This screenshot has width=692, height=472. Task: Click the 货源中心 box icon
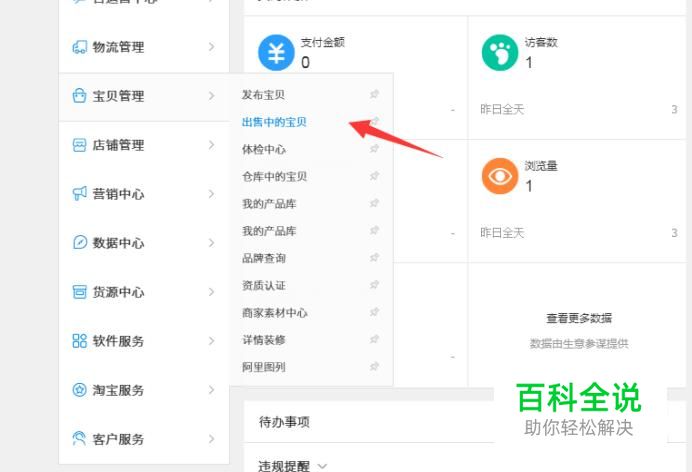[79, 292]
